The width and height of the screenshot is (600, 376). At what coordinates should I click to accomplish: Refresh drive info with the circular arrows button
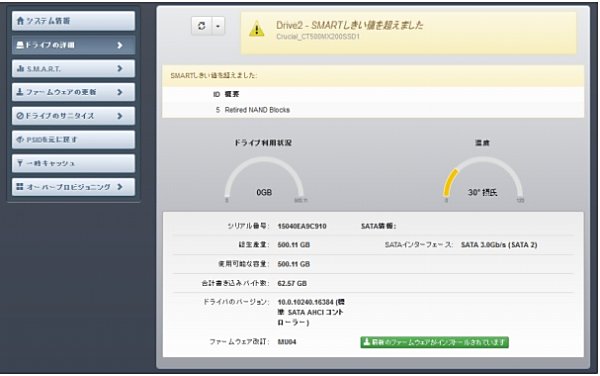click(202, 26)
